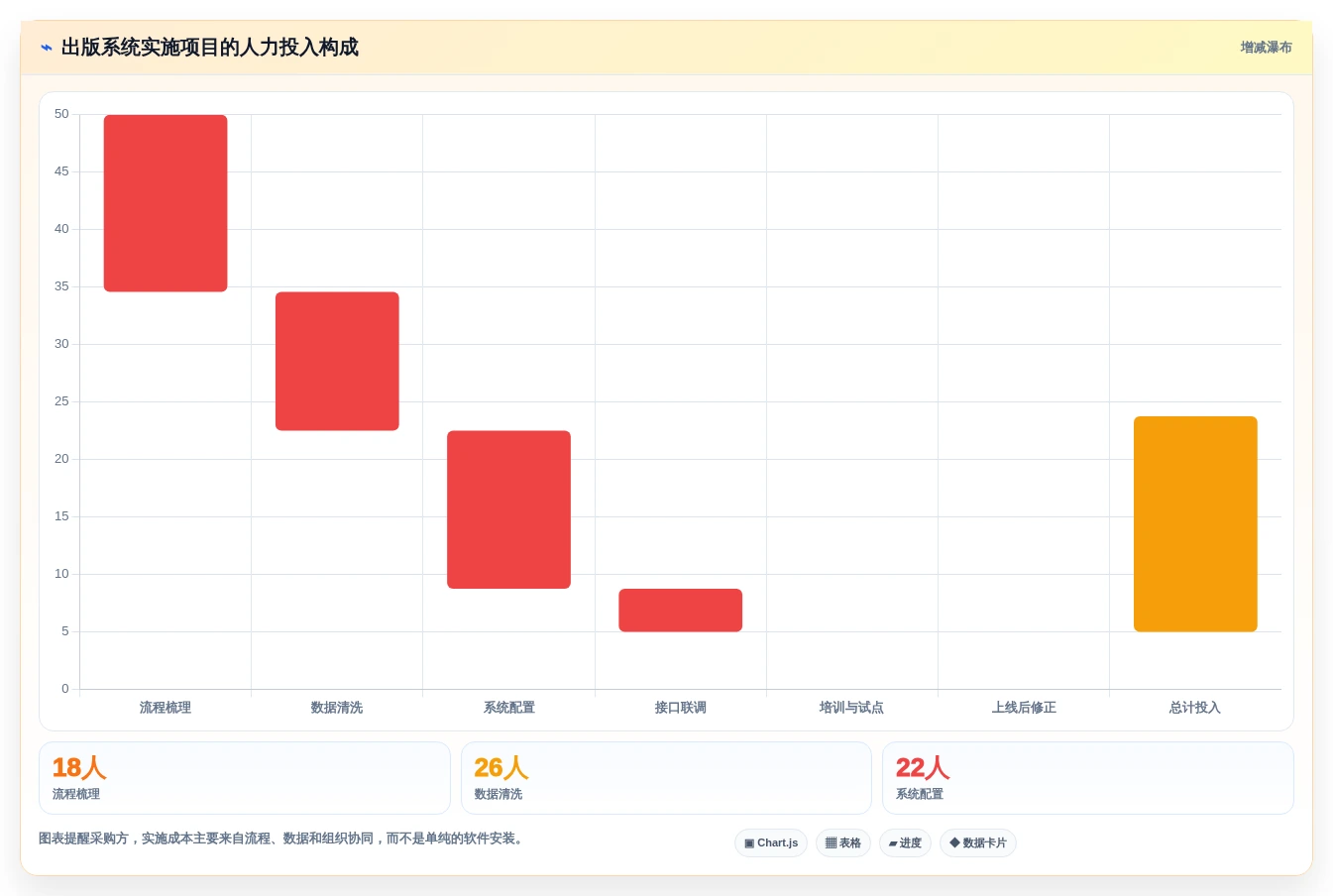Click the y-axis value 50
The height and width of the screenshot is (896, 1333).
click(x=61, y=114)
